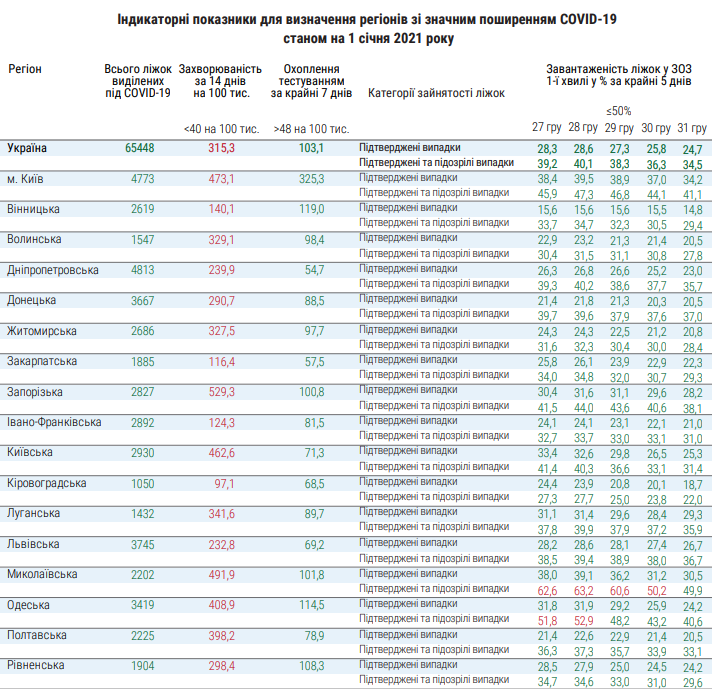Select the 'Рівненська' region label

[x=36, y=665]
